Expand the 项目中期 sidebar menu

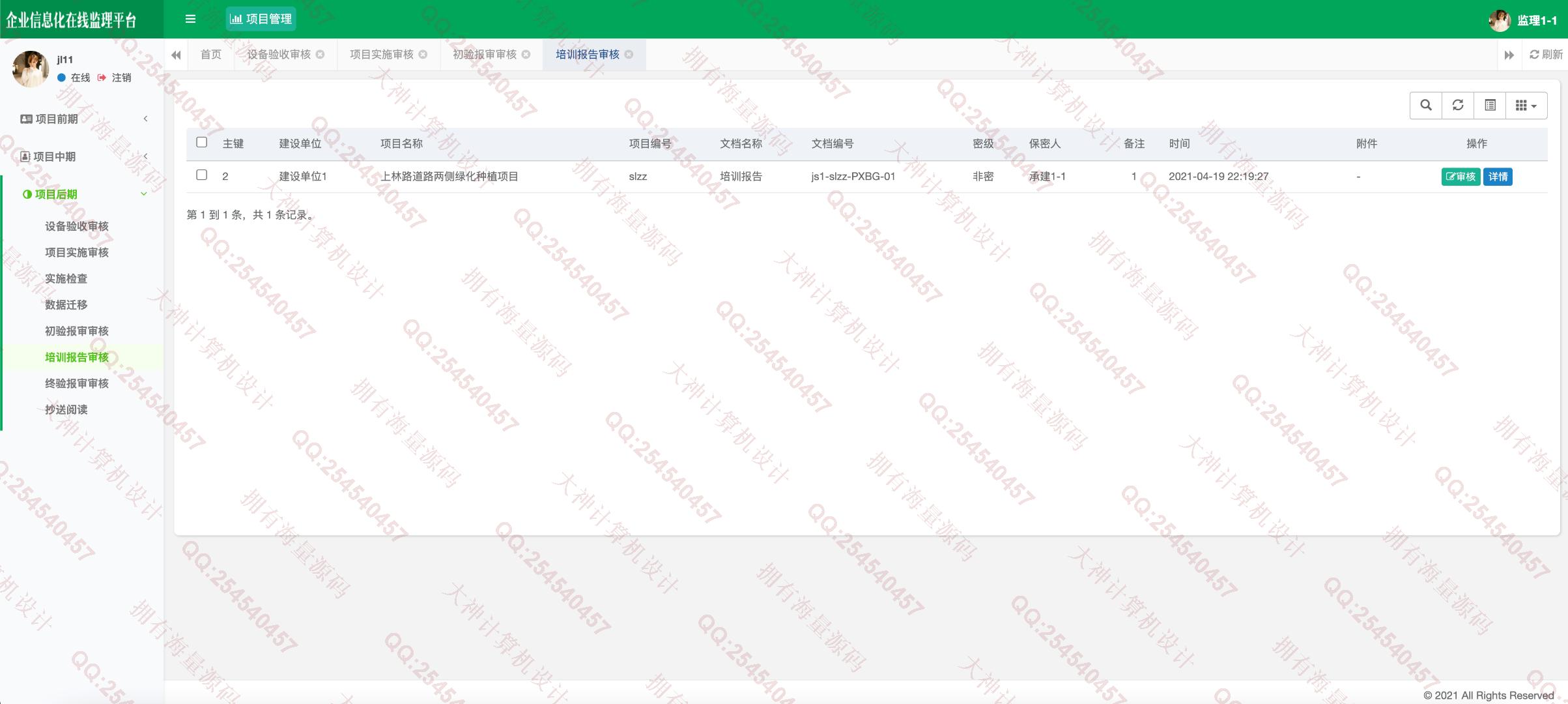click(x=83, y=156)
